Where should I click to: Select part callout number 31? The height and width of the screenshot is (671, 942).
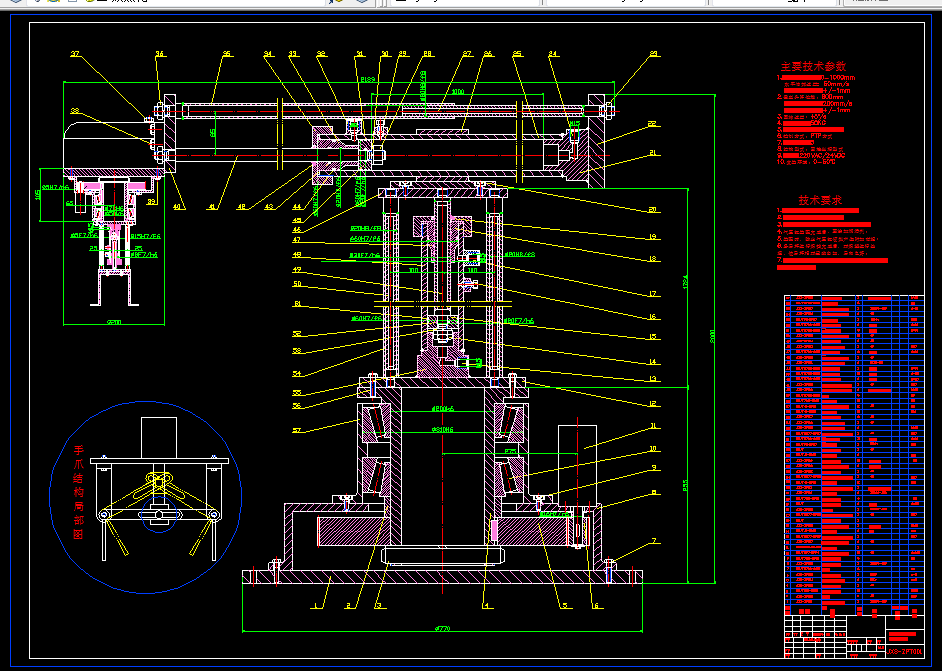coord(360,54)
